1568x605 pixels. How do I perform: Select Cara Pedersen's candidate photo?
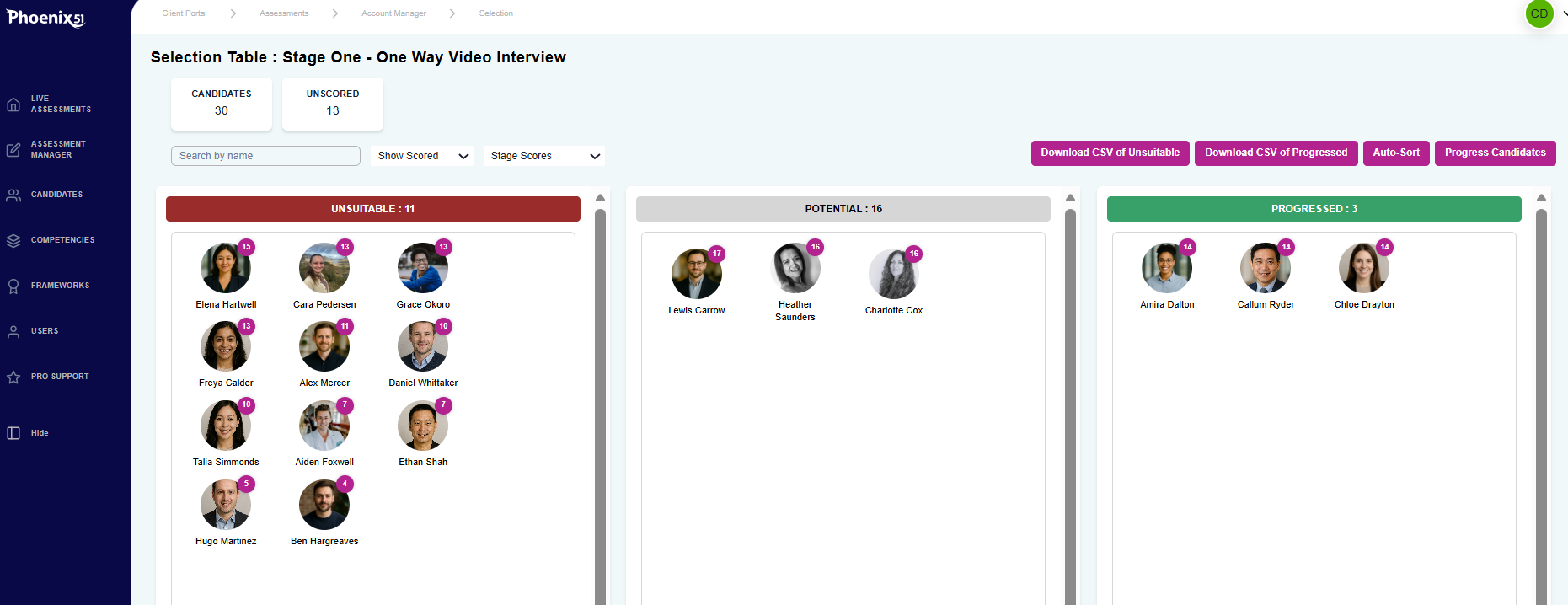point(324,268)
